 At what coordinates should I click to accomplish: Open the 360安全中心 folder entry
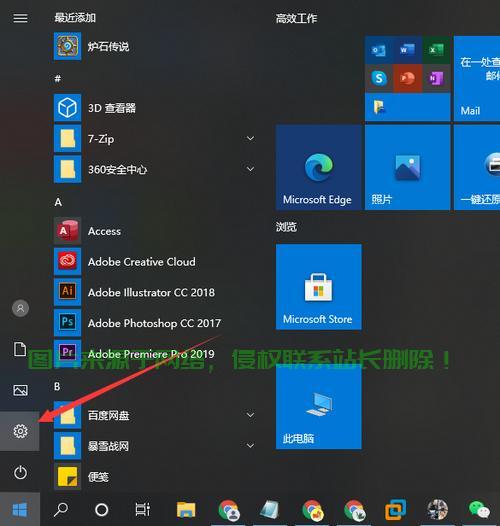point(154,169)
